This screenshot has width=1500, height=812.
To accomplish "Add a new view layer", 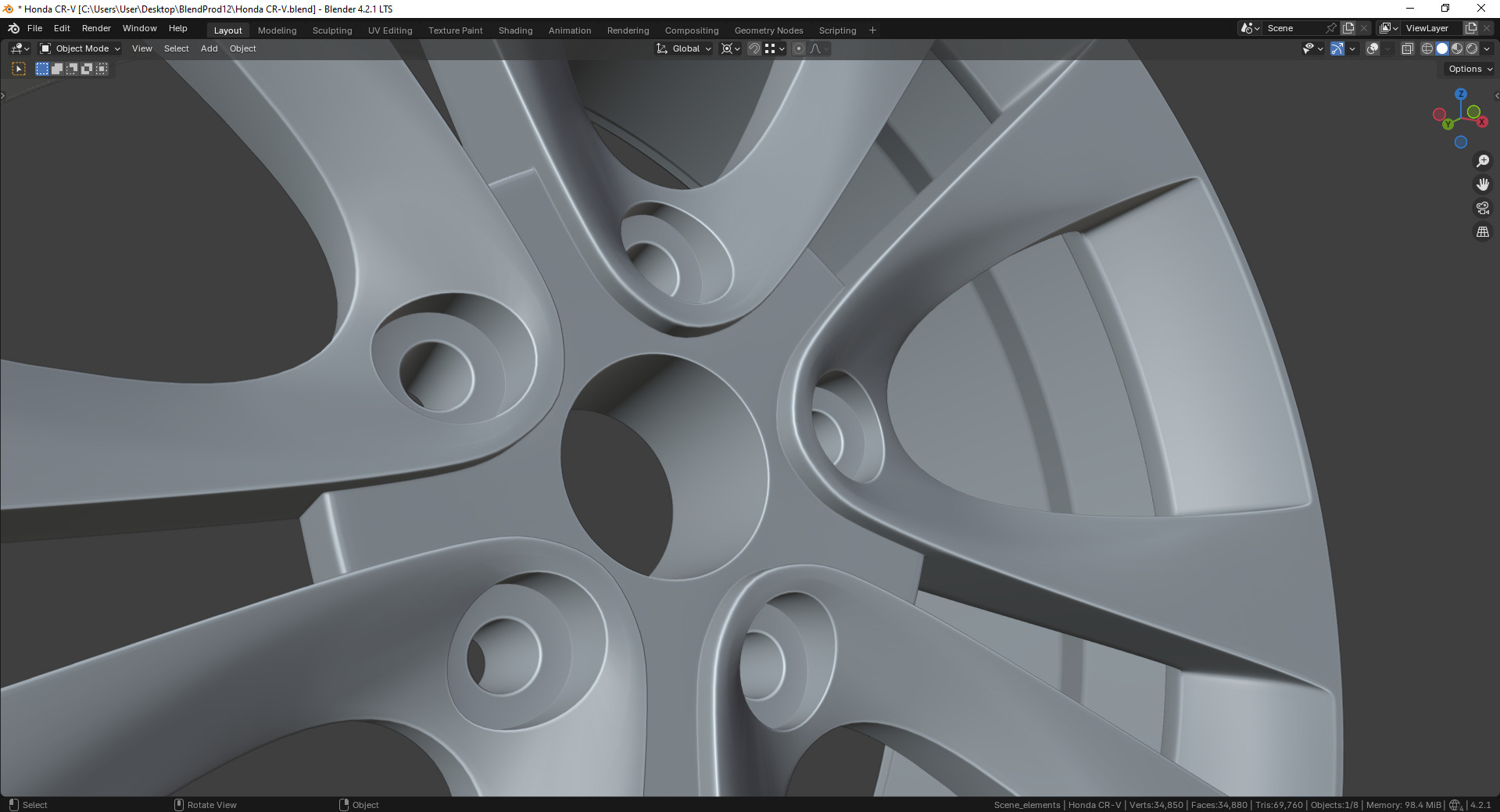I will point(1471,28).
